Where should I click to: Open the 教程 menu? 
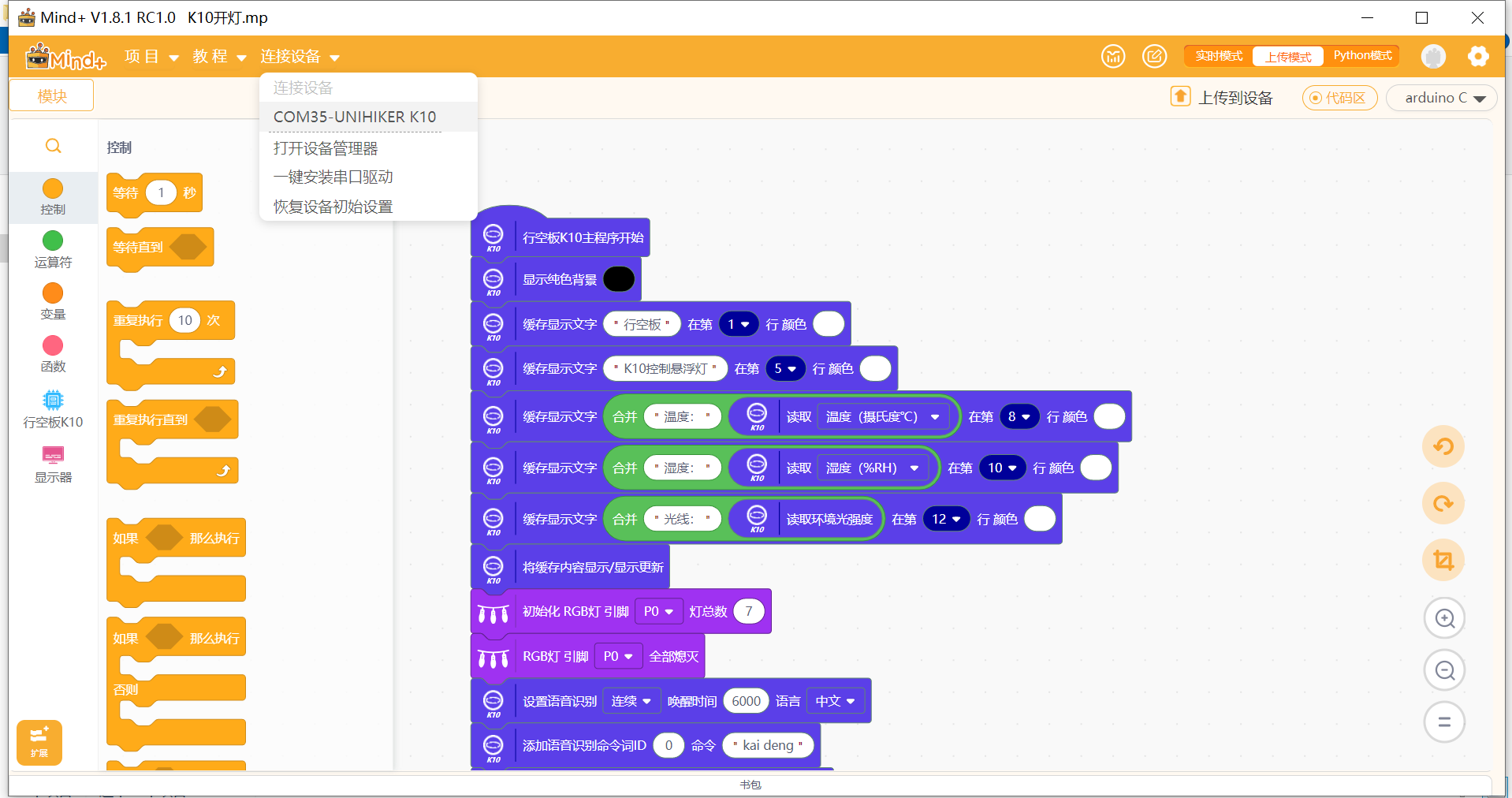(x=219, y=57)
